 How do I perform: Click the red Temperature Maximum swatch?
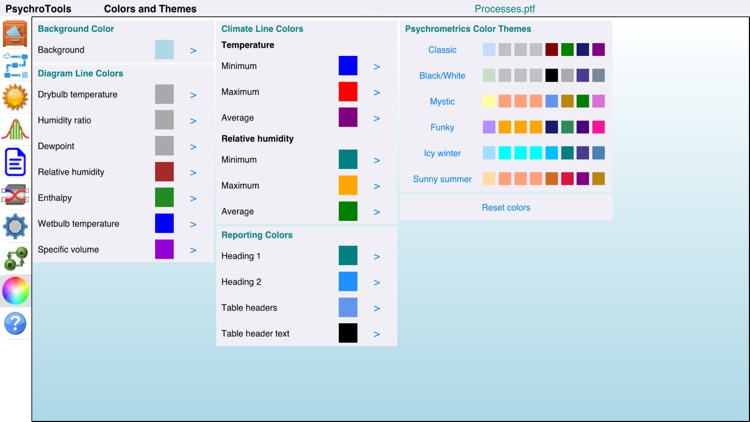click(348, 91)
